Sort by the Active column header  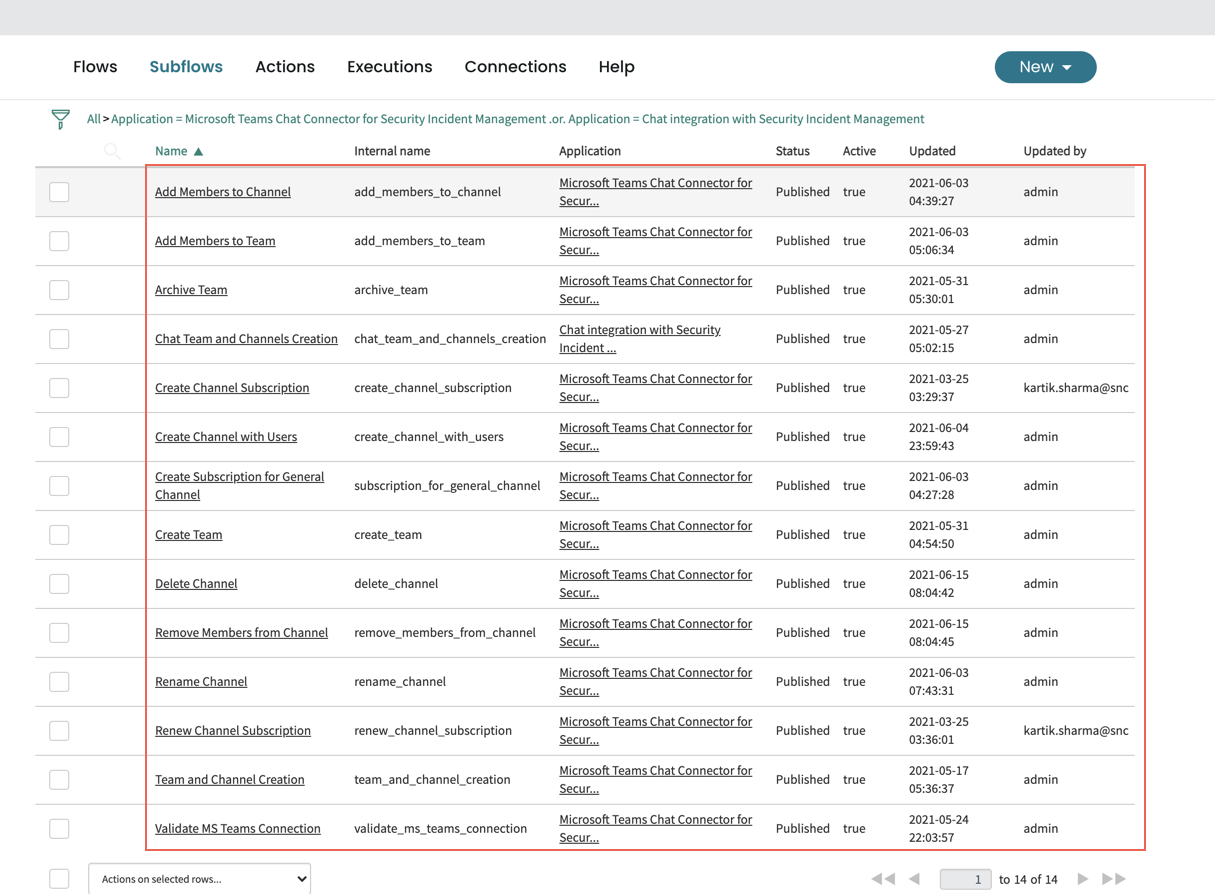point(859,151)
